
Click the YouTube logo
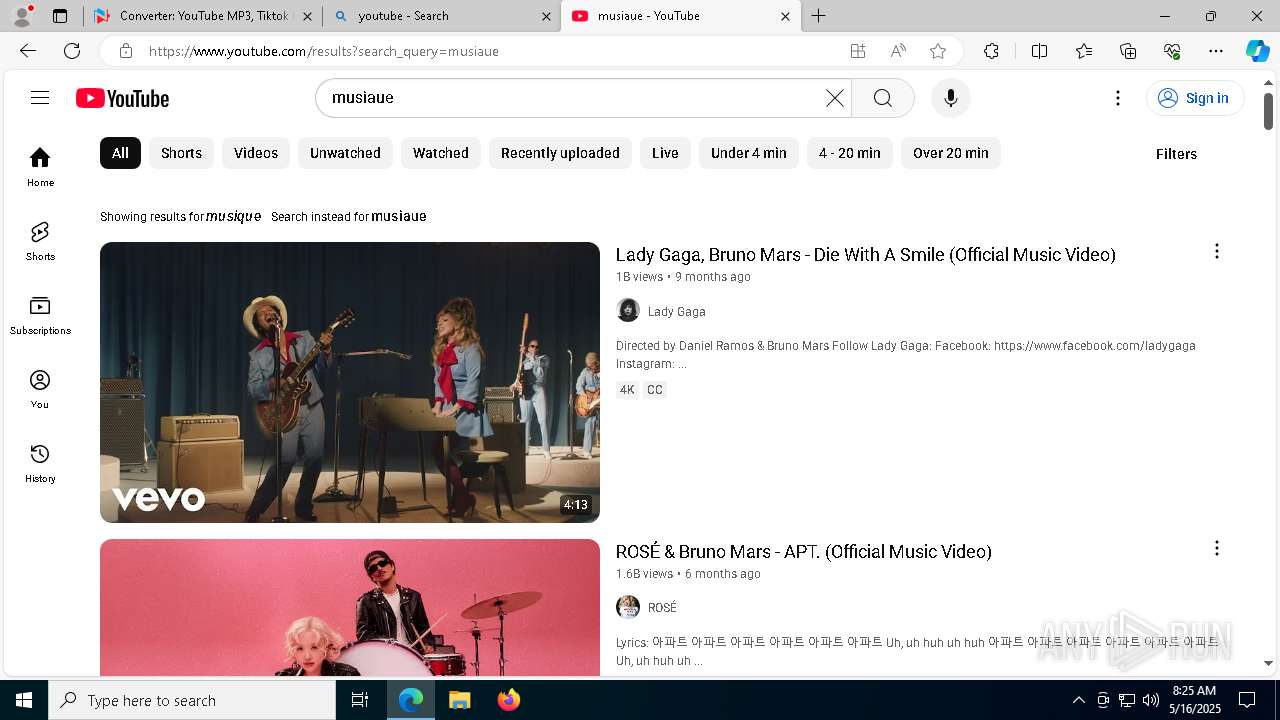(122, 98)
